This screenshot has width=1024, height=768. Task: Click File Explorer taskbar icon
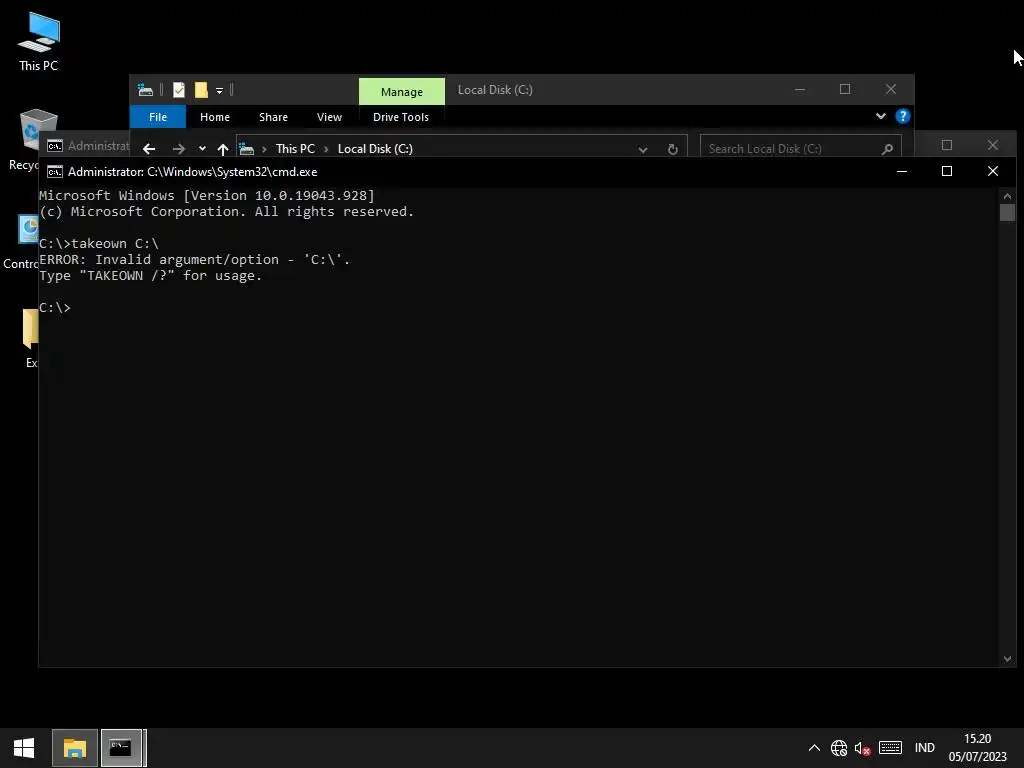[75, 748]
